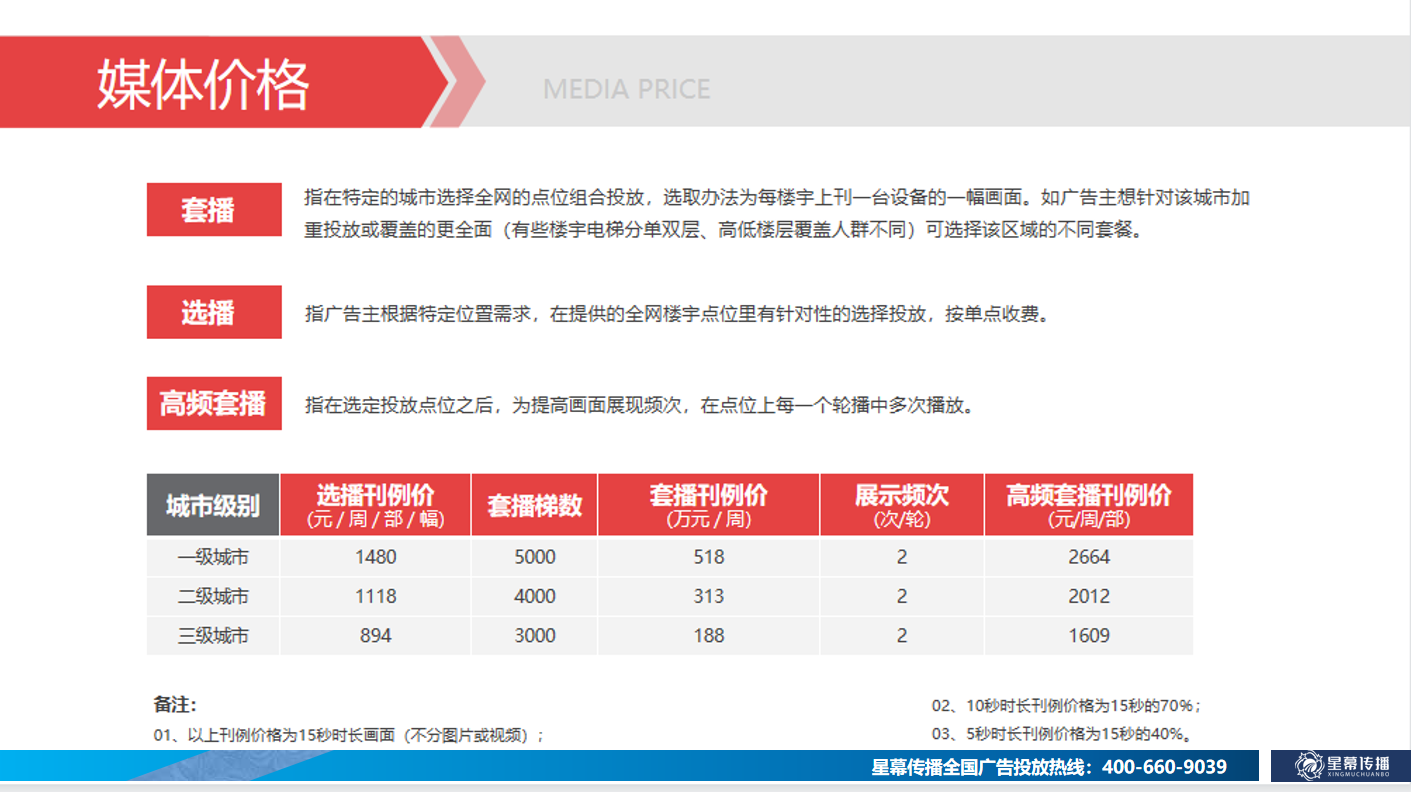
Task: Click the cell value 2664
Action: point(1089,557)
